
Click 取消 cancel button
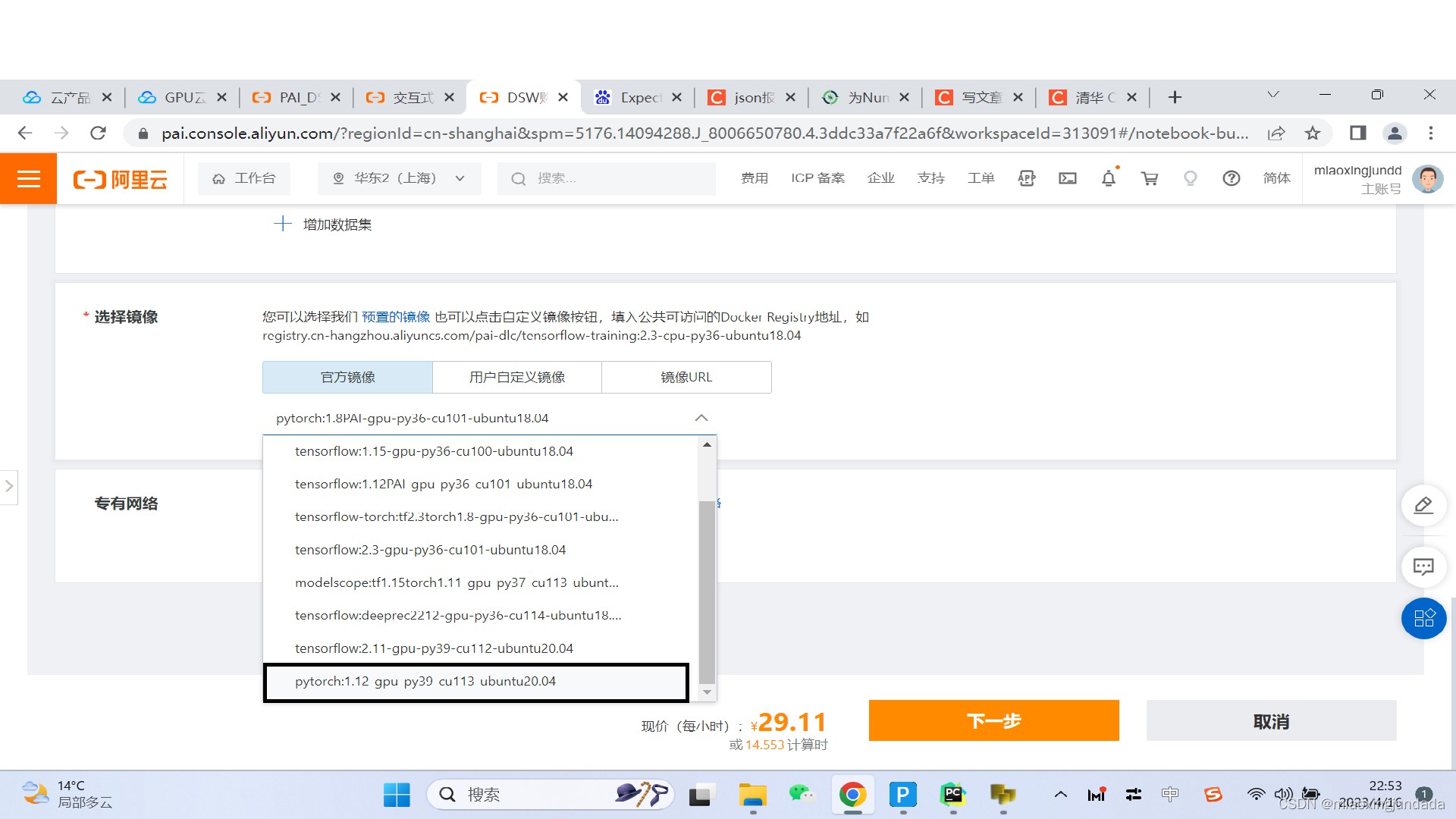(1271, 721)
